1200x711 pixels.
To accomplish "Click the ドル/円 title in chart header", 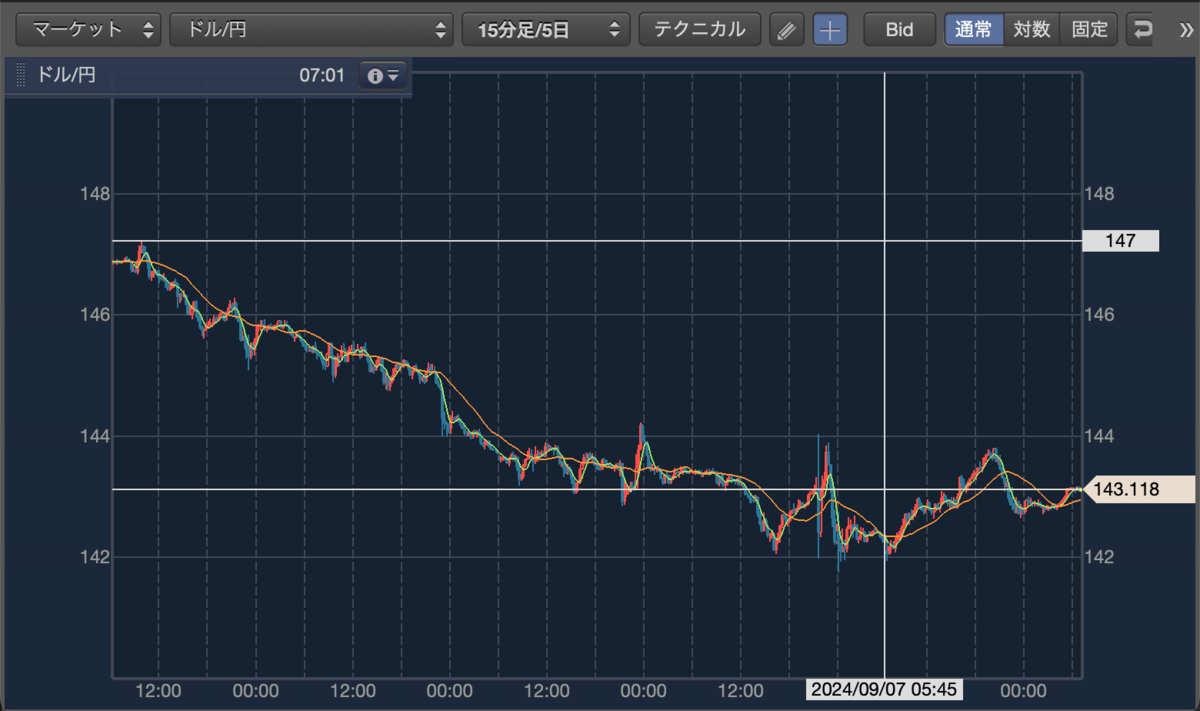I will [x=67, y=76].
